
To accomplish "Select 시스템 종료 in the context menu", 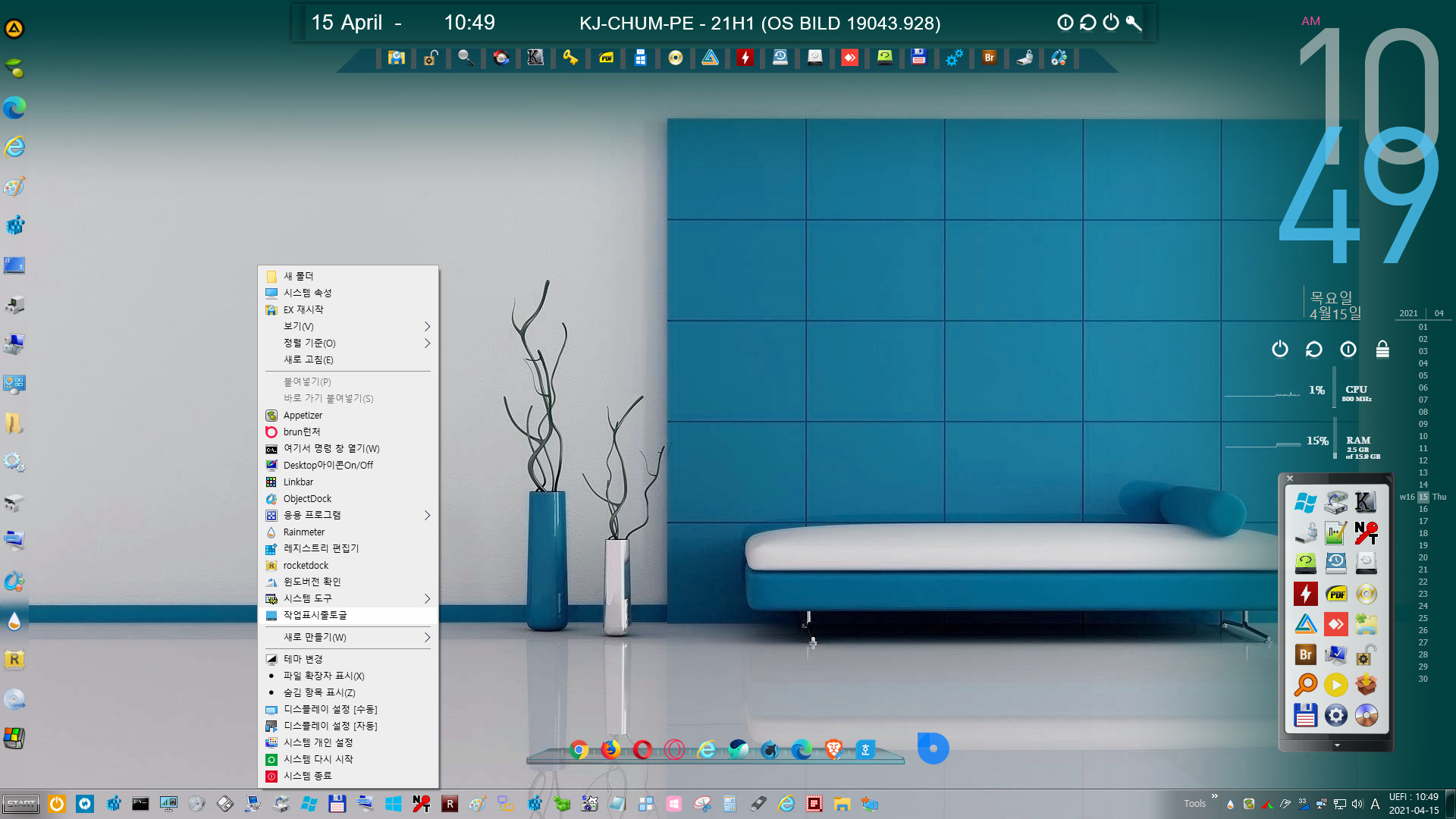I will (x=348, y=776).
